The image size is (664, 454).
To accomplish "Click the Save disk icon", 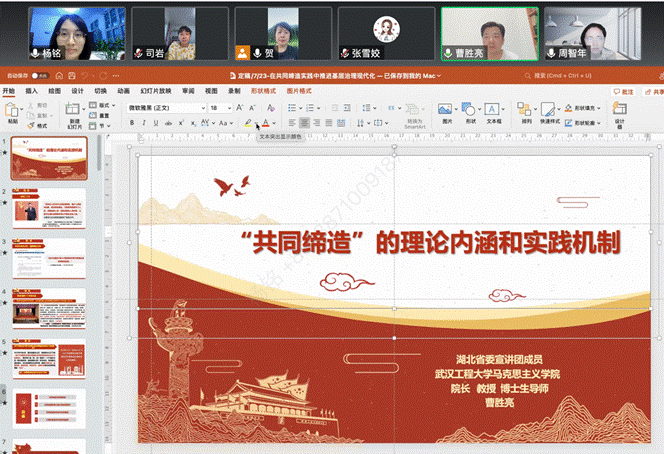I will point(72,76).
